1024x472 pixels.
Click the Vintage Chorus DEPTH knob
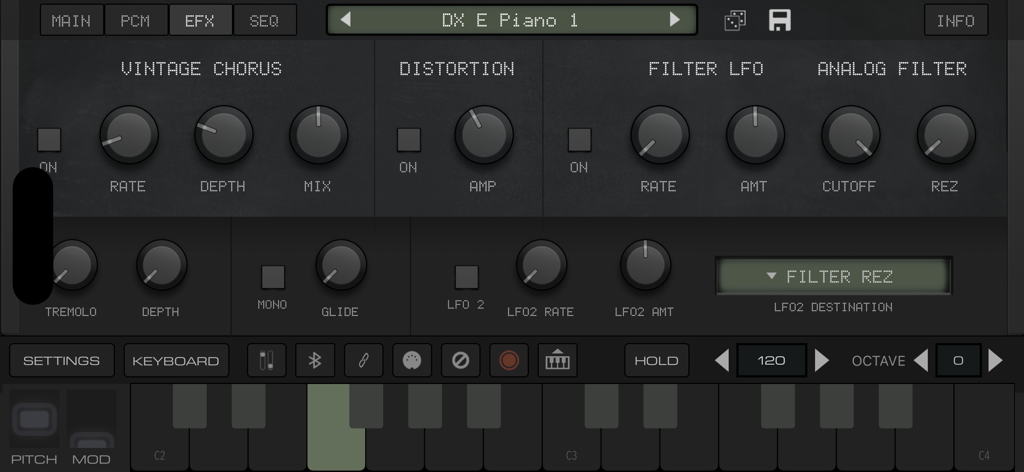coord(224,134)
